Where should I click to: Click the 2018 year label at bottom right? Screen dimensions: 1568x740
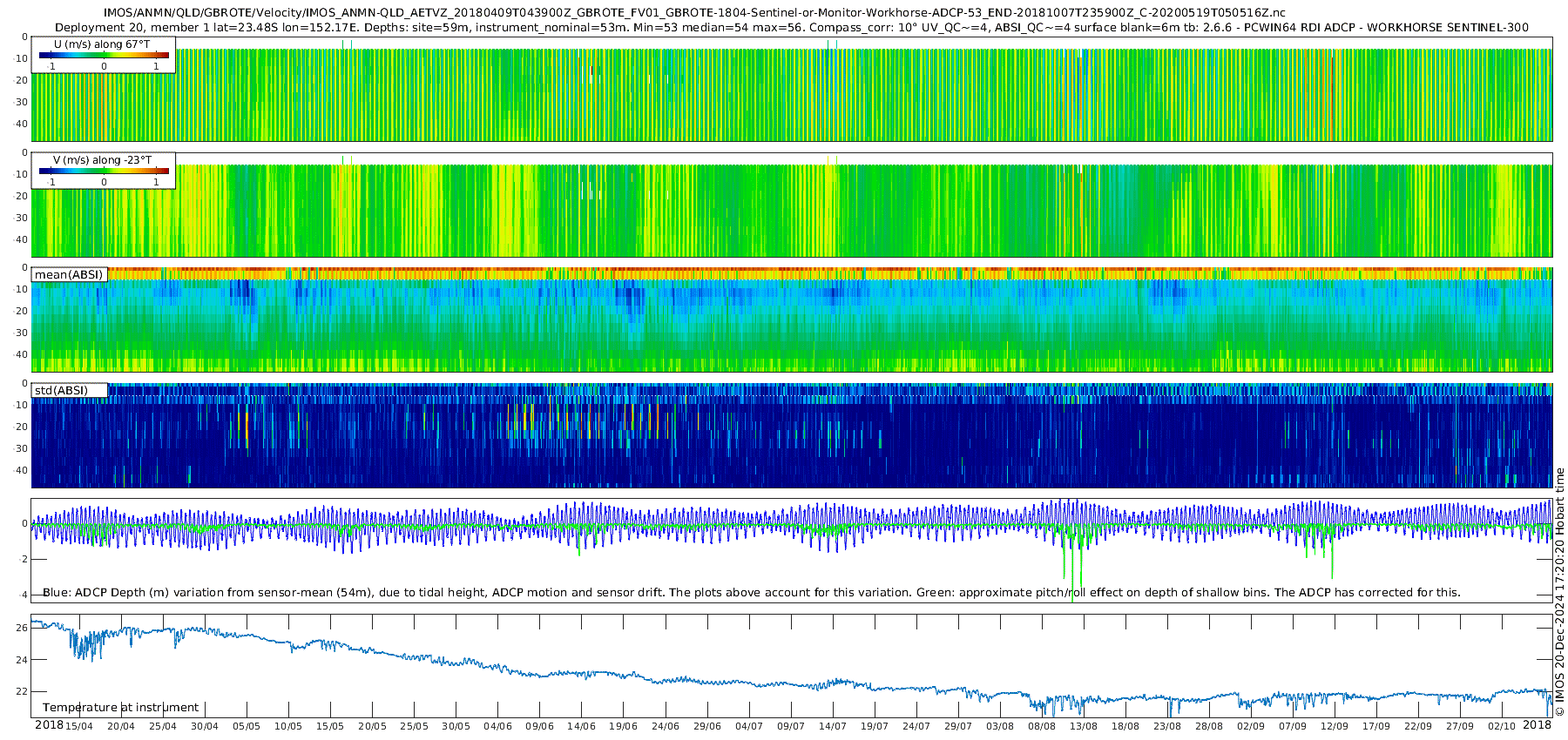pos(1537,725)
